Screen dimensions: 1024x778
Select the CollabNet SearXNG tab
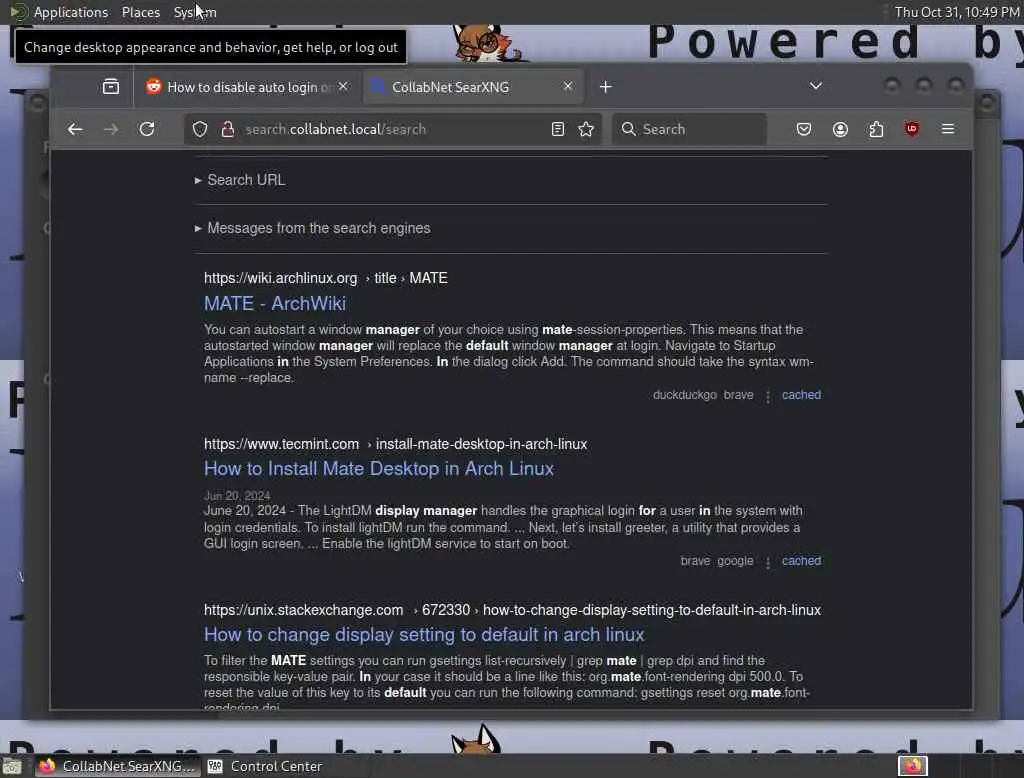472,87
